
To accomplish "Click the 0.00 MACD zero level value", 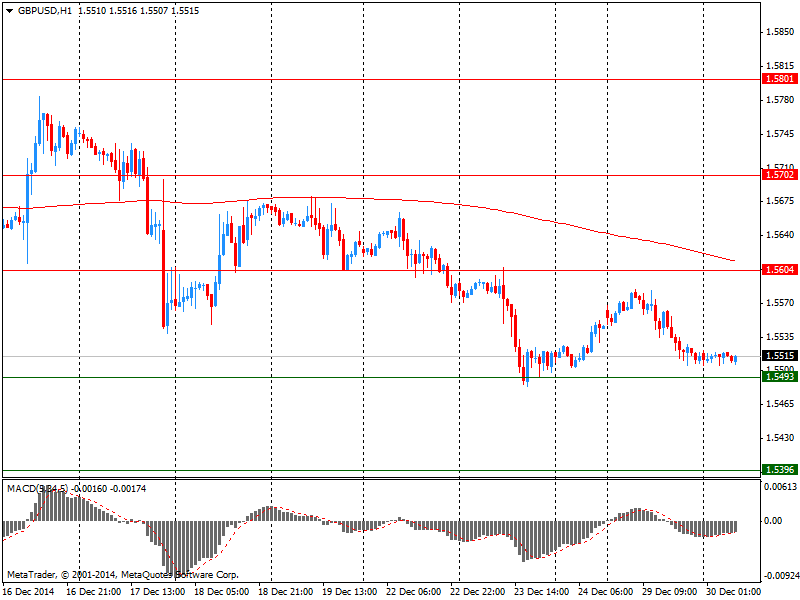I will [x=773, y=520].
